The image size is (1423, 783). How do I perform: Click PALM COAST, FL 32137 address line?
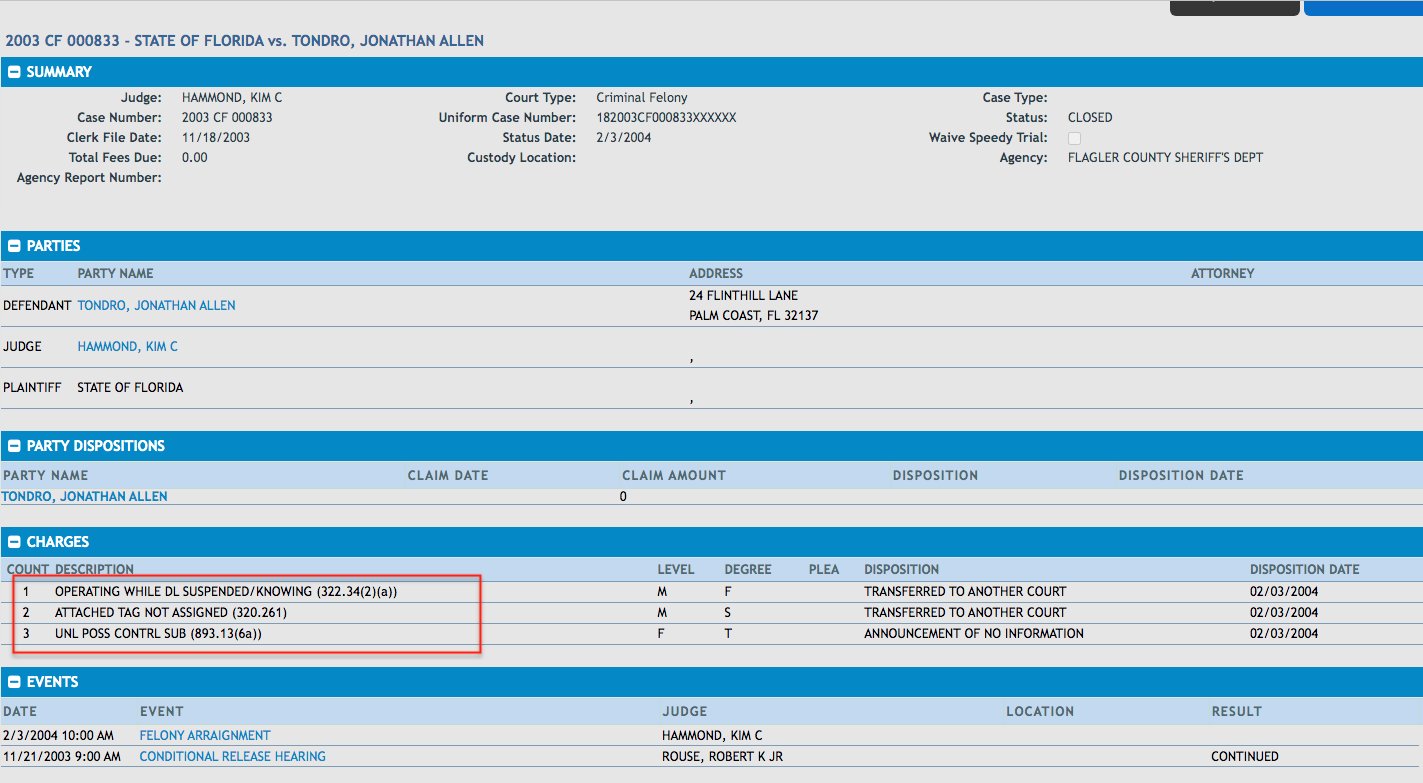tap(754, 315)
